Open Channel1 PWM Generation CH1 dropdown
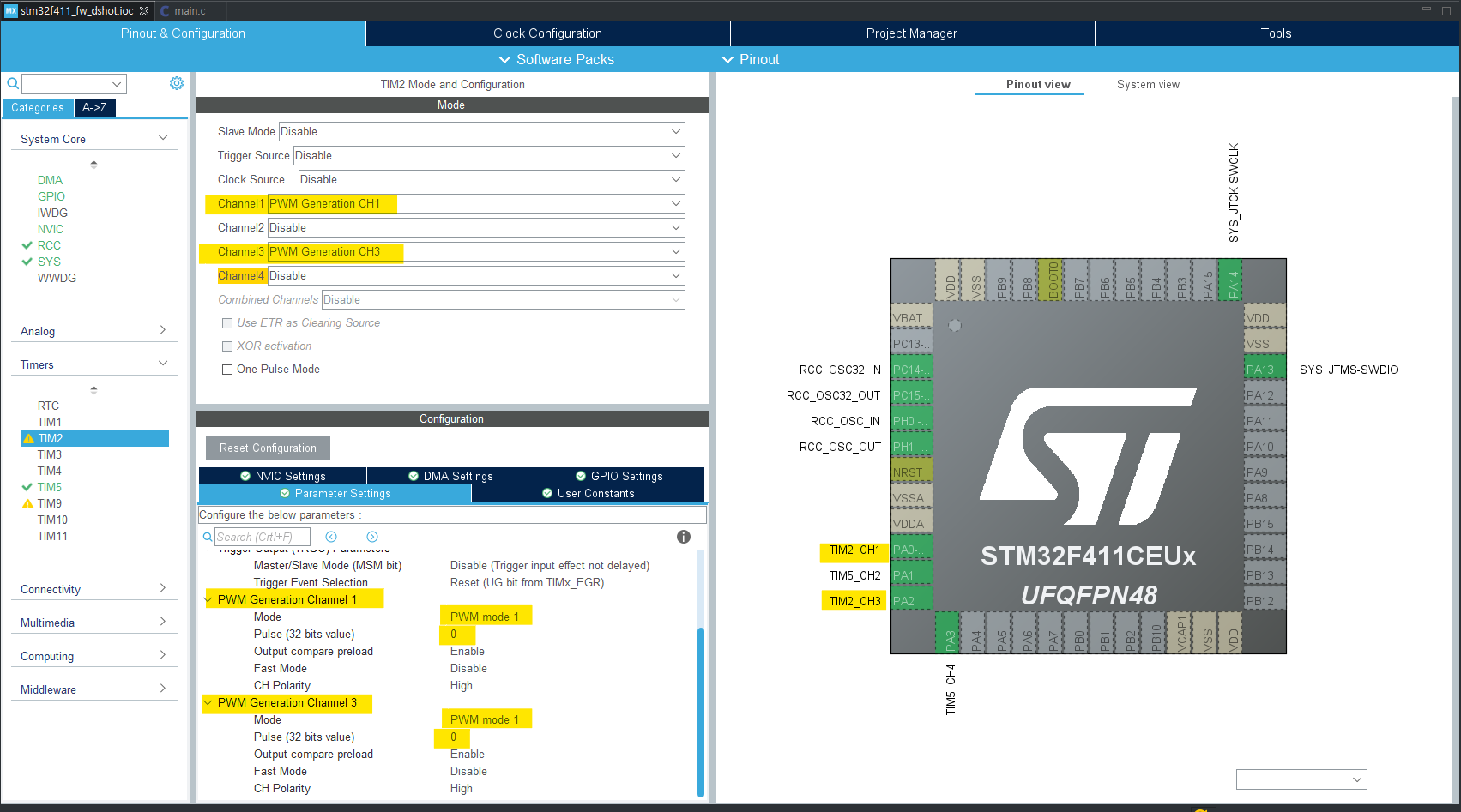The height and width of the screenshot is (812, 1461). click(476, 203)
